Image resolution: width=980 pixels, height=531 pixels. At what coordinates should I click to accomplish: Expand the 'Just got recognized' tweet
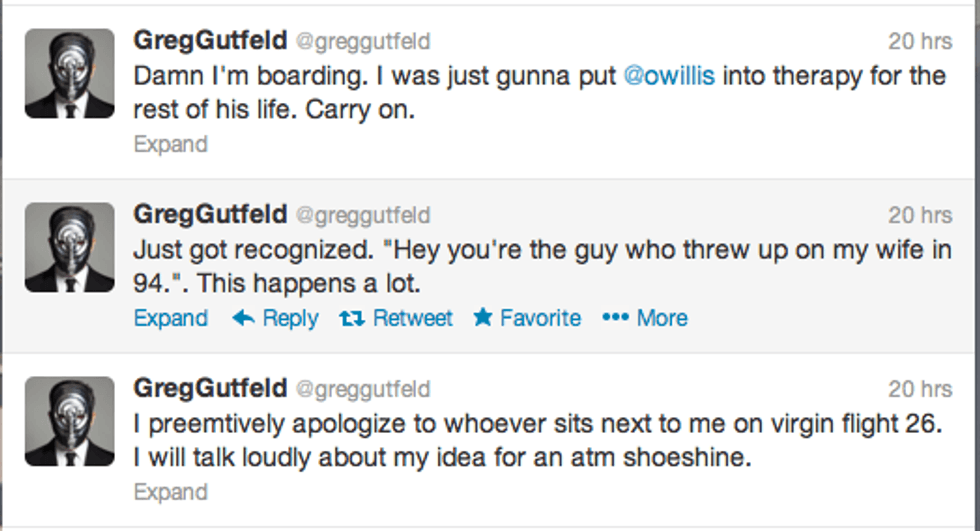click(170, 318)
